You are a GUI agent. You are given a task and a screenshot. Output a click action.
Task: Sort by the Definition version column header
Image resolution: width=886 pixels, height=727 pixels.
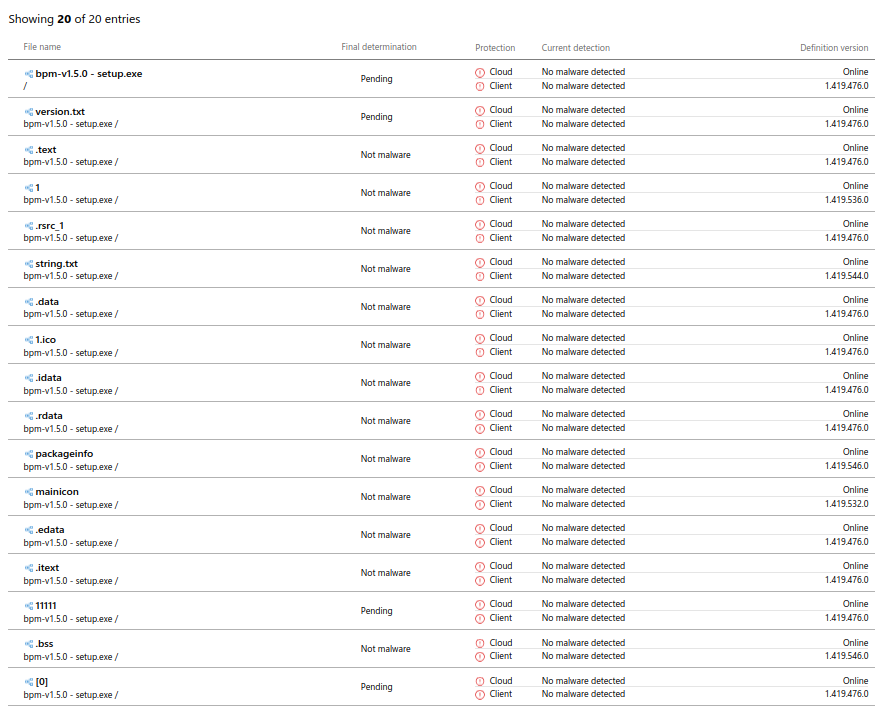(x=834, y=48)
